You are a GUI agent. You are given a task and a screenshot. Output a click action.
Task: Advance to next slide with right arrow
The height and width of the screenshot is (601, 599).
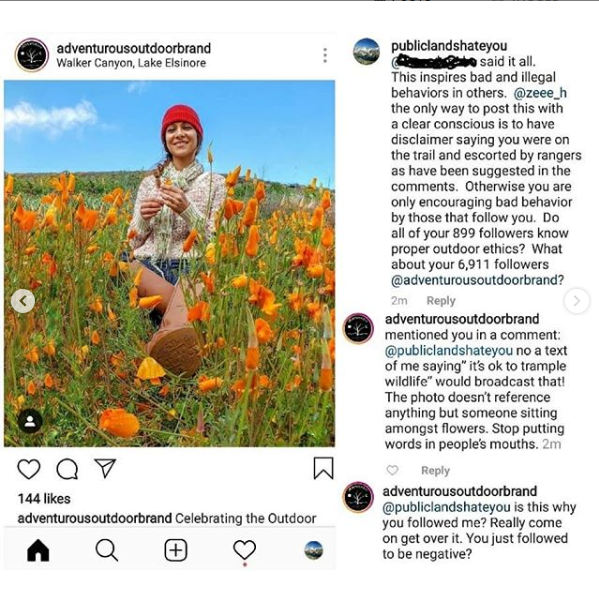pyautogui.click(x=577, y=301)
